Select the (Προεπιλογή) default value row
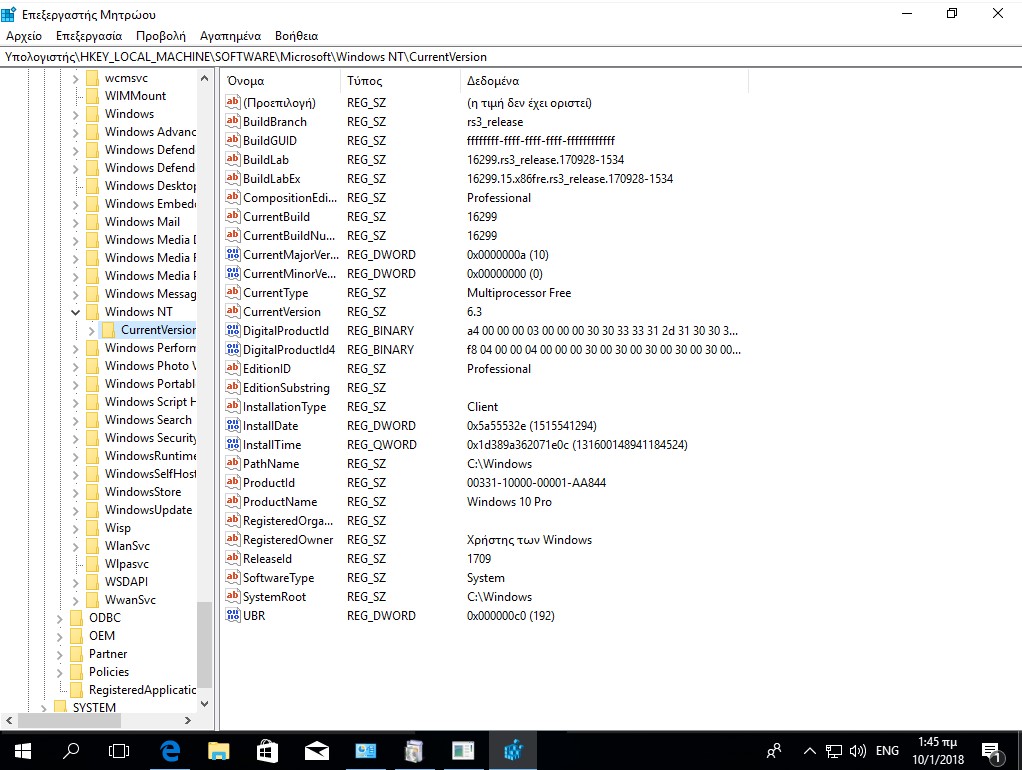Image resolution: width=1022 pixels, height=770 pixels. [x=484, y=103]
